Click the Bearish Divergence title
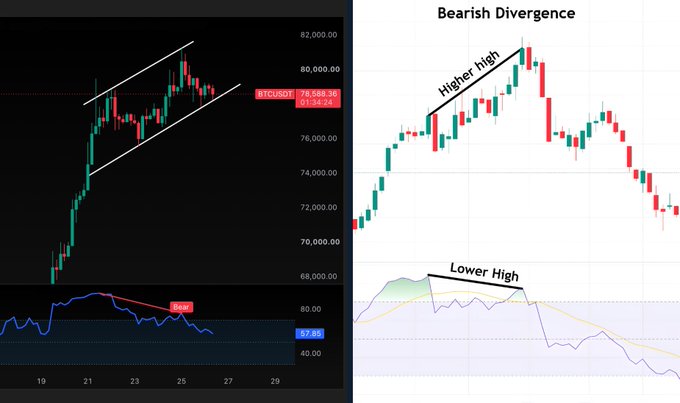This screenshot has height=403, width=680. tap(506, 13)
